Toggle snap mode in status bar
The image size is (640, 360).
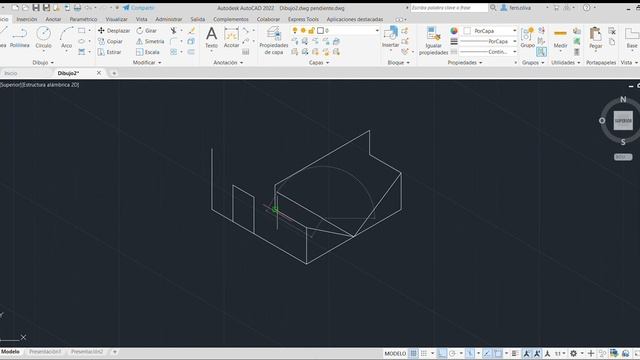coord(424,353)
